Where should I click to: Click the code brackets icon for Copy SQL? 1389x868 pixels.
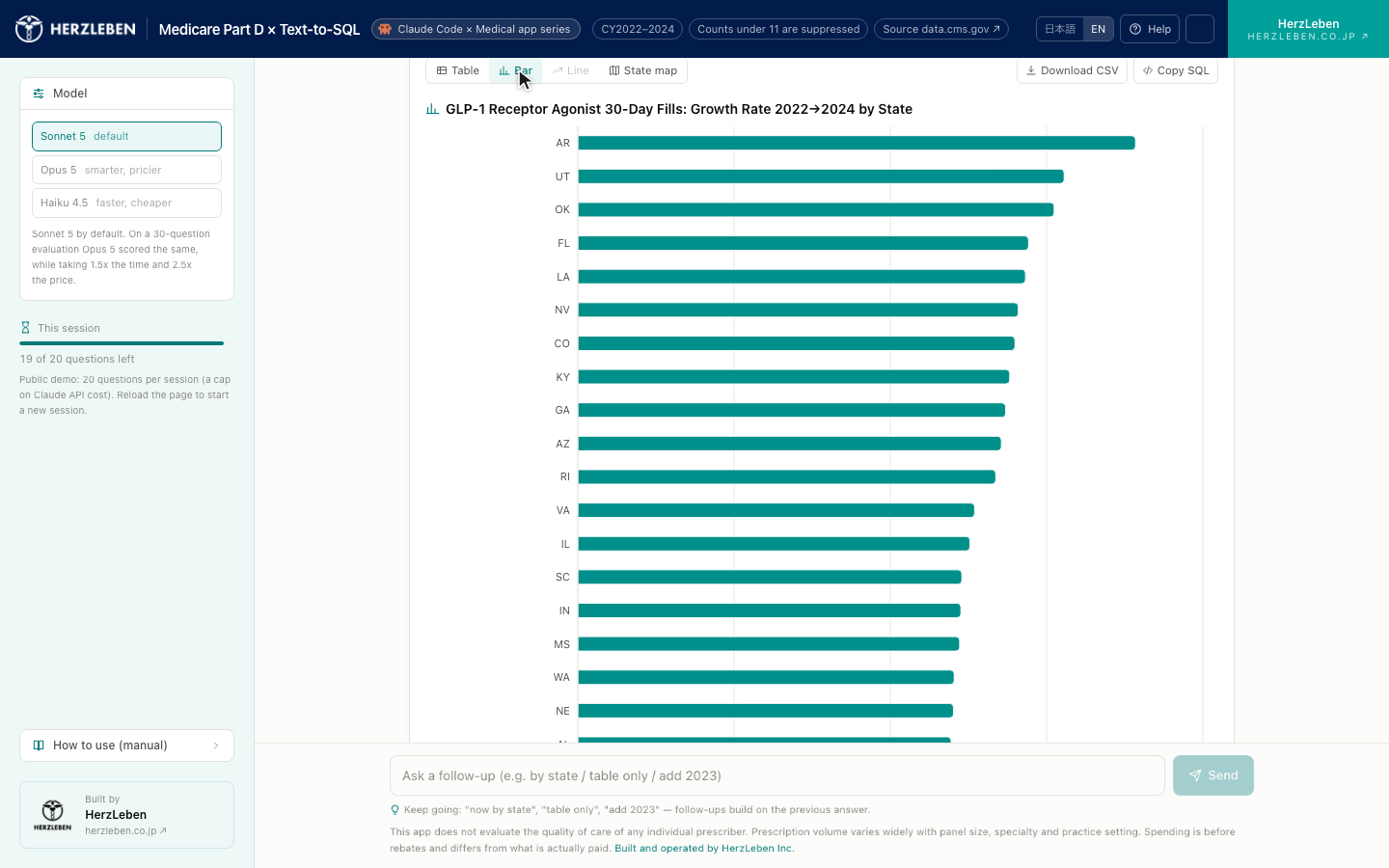pyautogui.click(x=1148, y=70)
